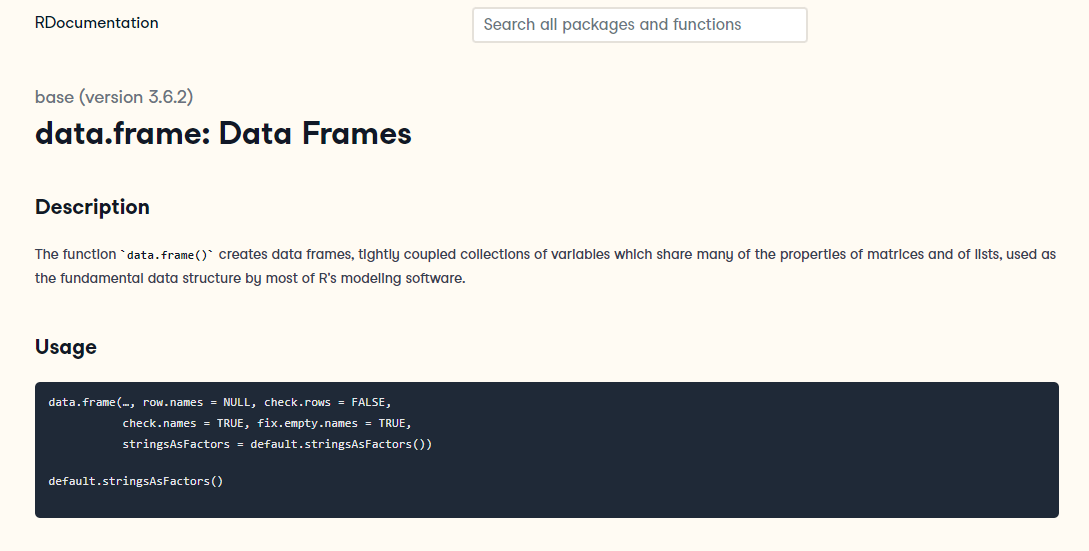Click the Usage section heading

click(x=66, y=347)
